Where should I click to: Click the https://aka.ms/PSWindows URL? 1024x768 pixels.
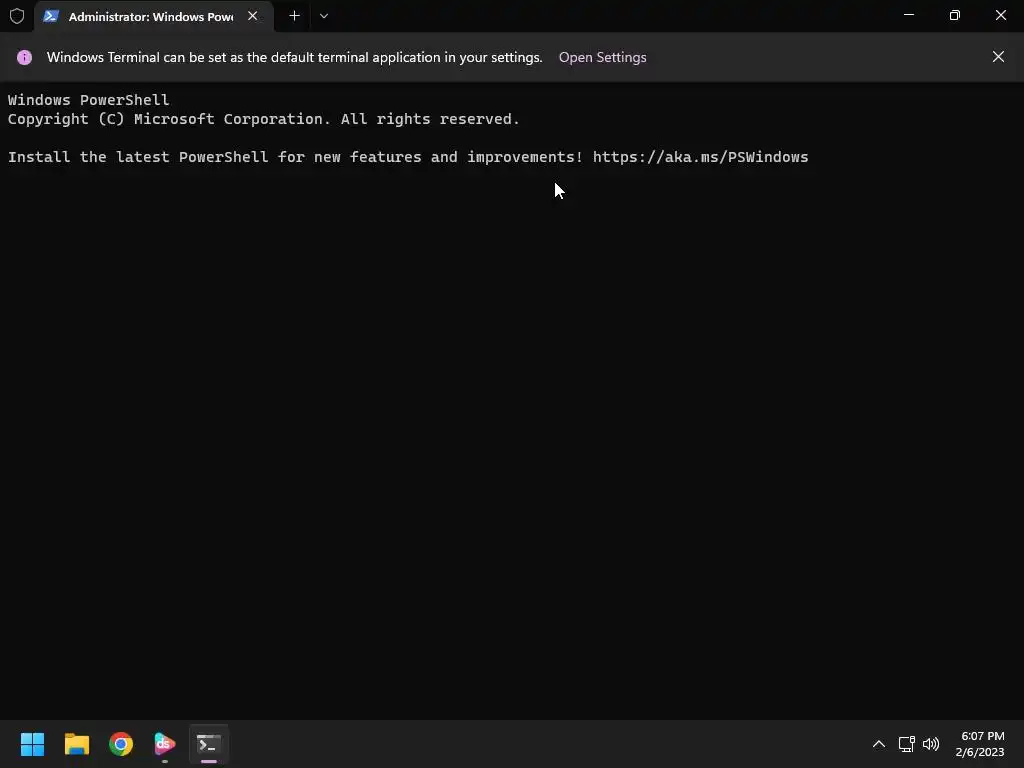click(x=701, y=157)
